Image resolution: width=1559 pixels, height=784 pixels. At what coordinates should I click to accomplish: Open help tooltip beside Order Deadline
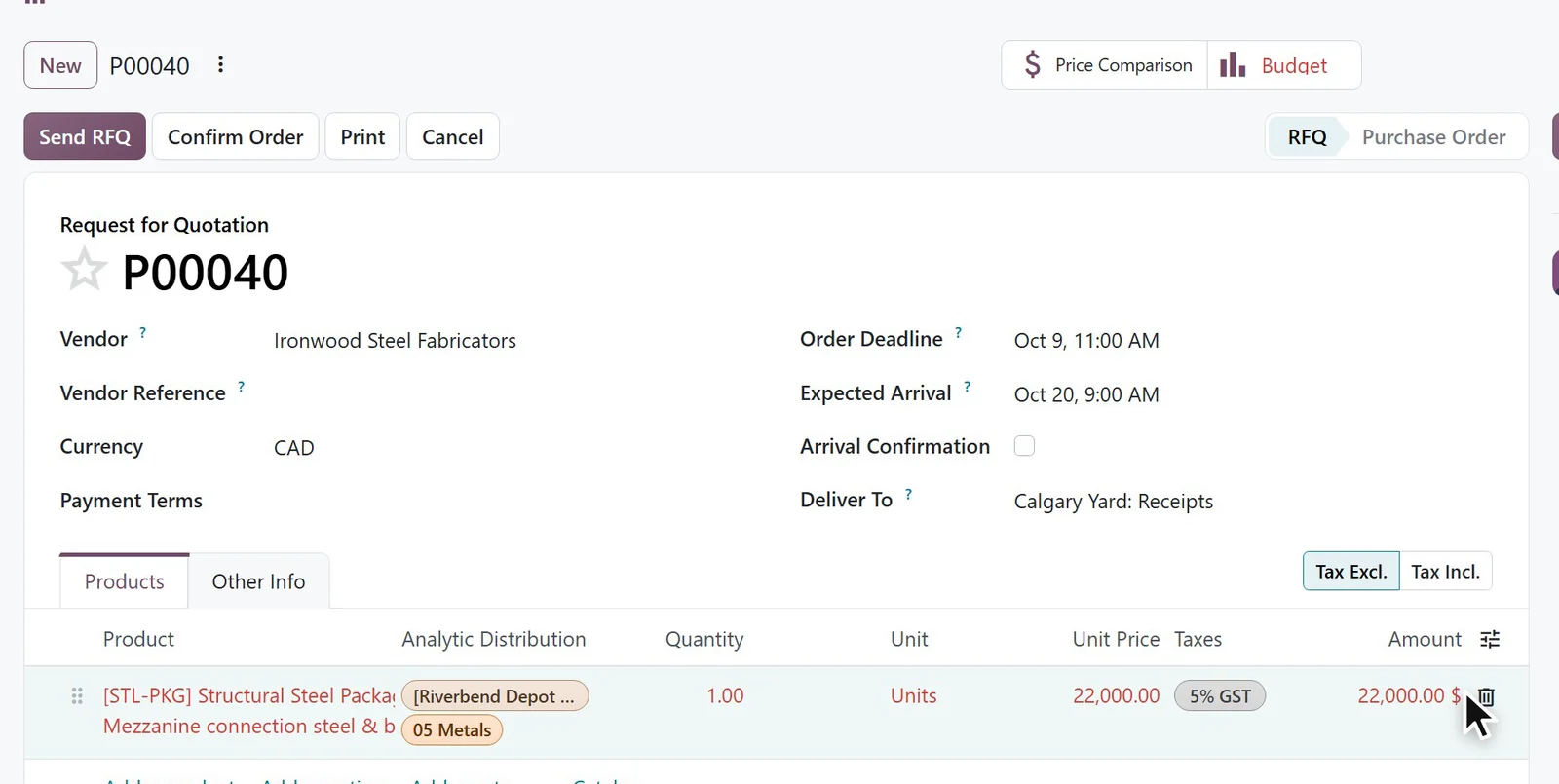point(959,333)
